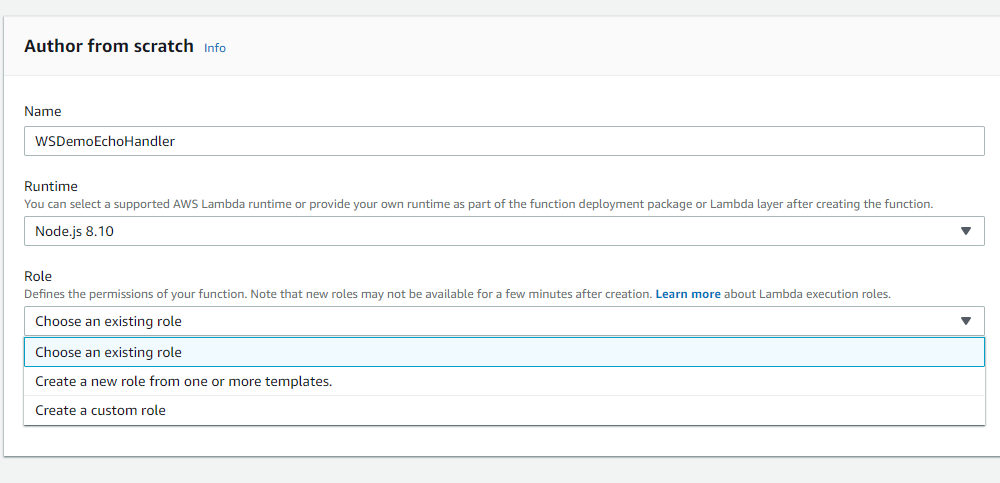Viewport: 1000px width, 483px height.
Task: Collapse the Role combo box showing selected value
Action: coord(503,321)
